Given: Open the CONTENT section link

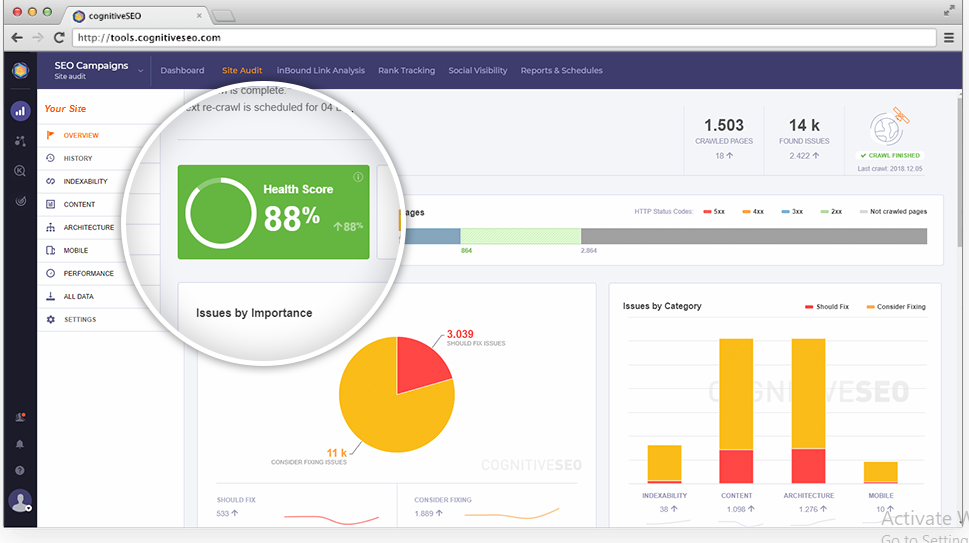Looking at the screenshot, I should click(x=79, y=204).
